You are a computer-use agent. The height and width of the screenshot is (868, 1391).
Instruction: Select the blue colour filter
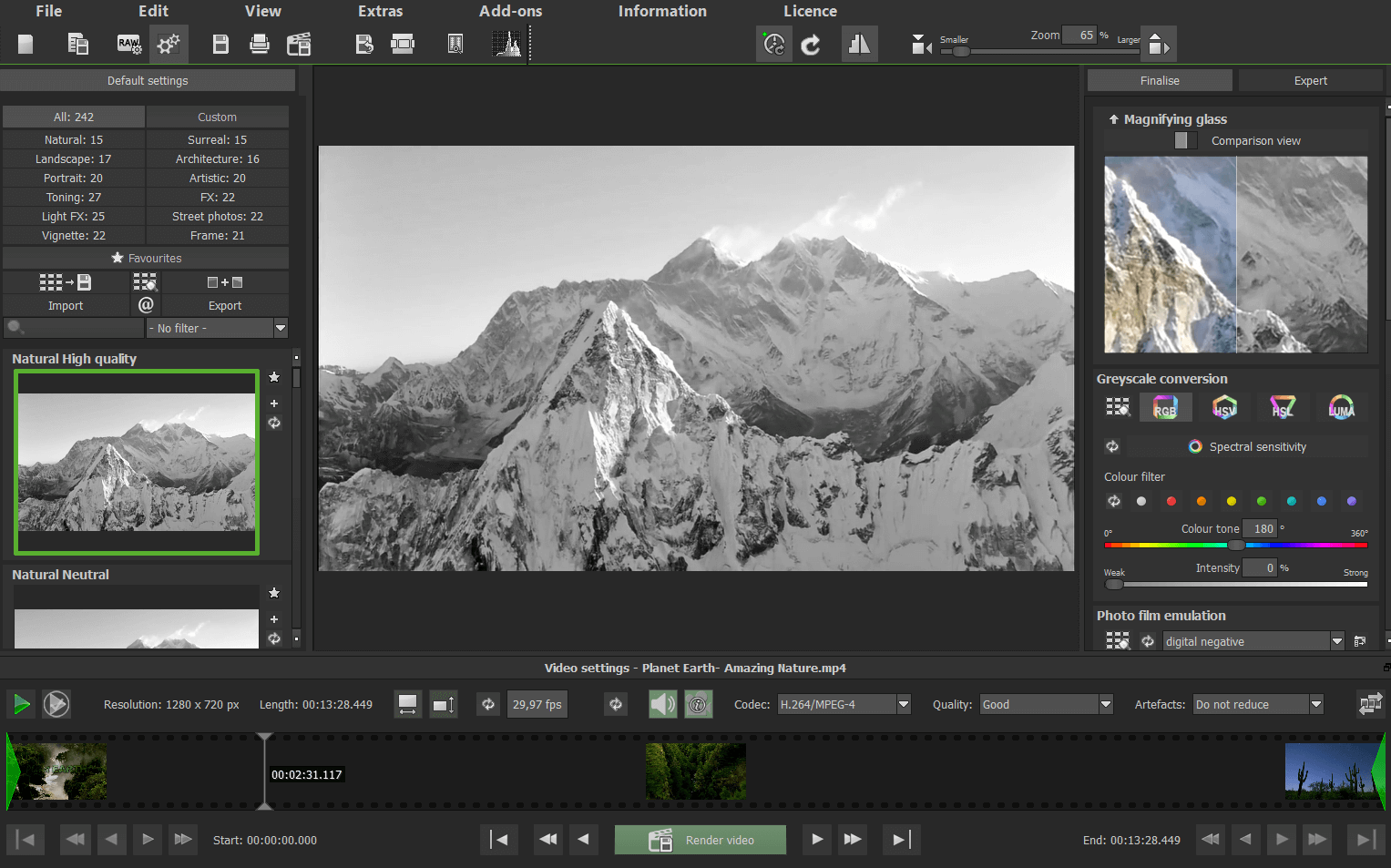pyautogui.click(x=1322, y=501)
